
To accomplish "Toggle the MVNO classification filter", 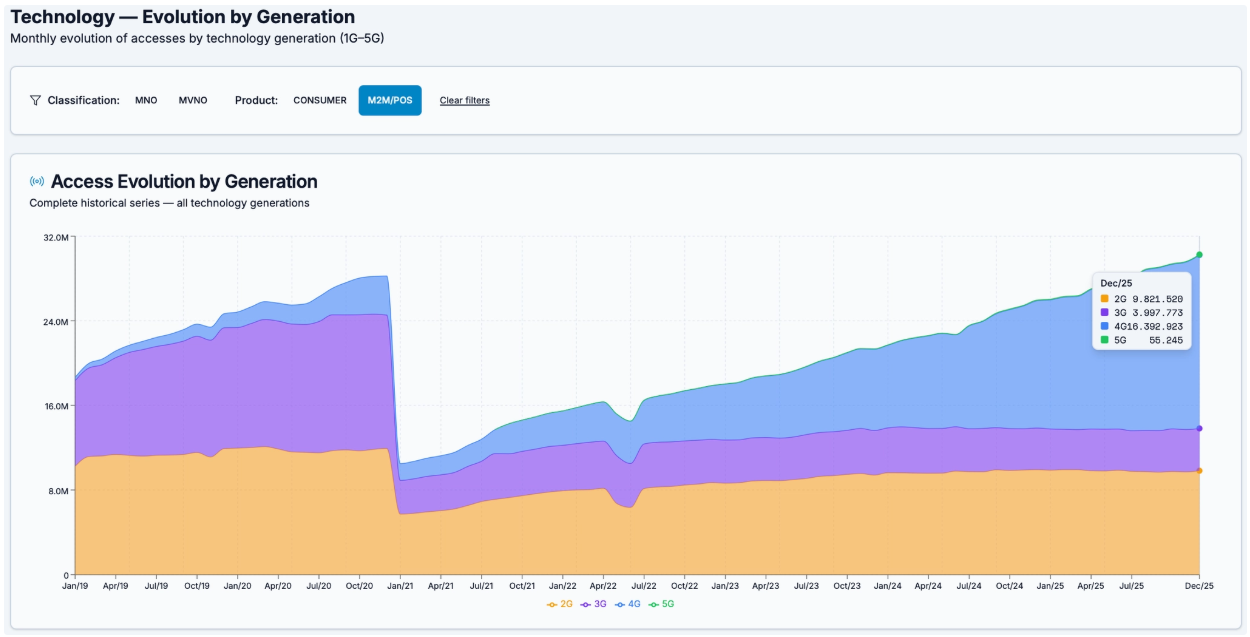I will [x=191, y=100].
